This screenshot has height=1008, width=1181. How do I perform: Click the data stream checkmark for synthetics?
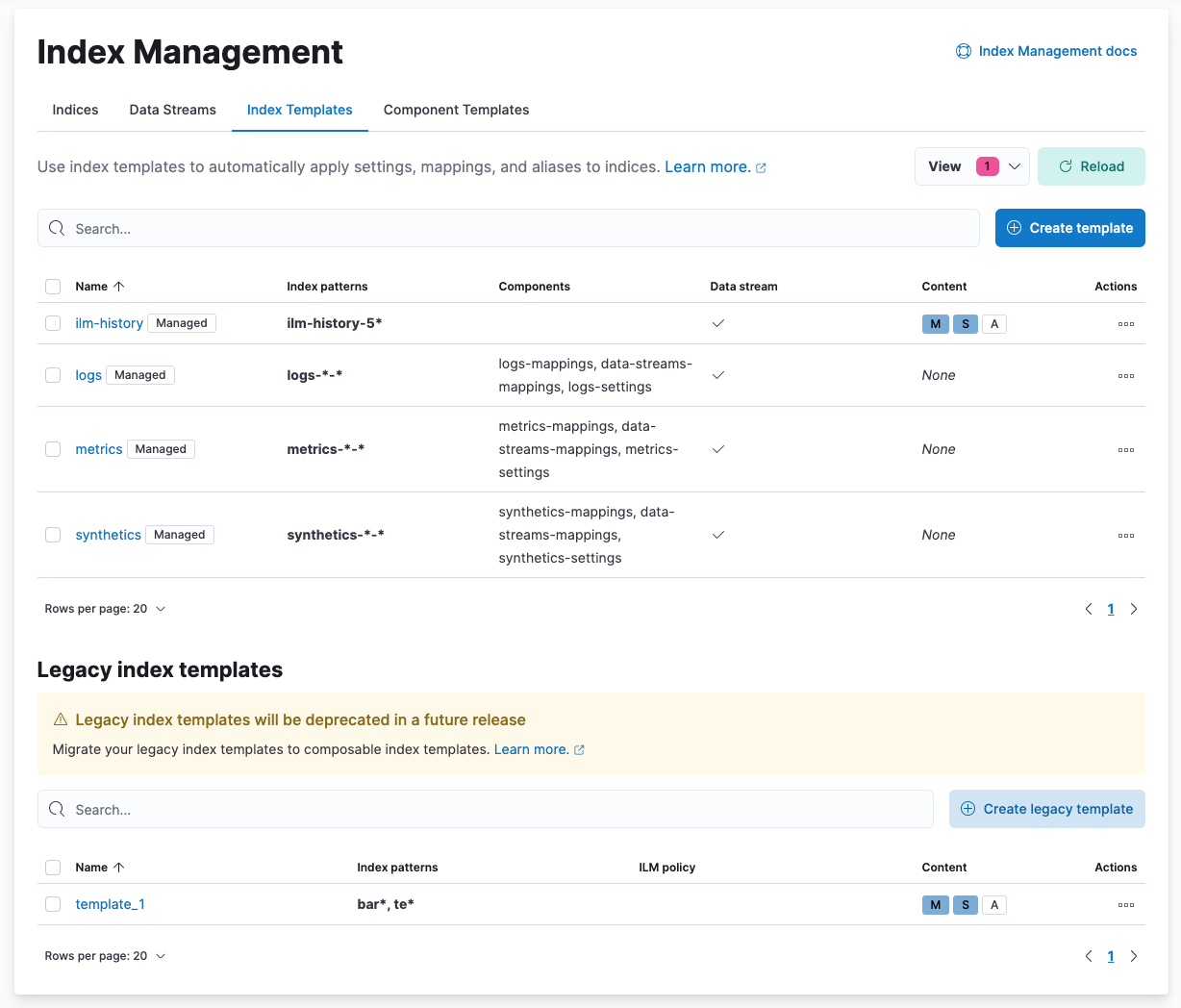point(717,535)
